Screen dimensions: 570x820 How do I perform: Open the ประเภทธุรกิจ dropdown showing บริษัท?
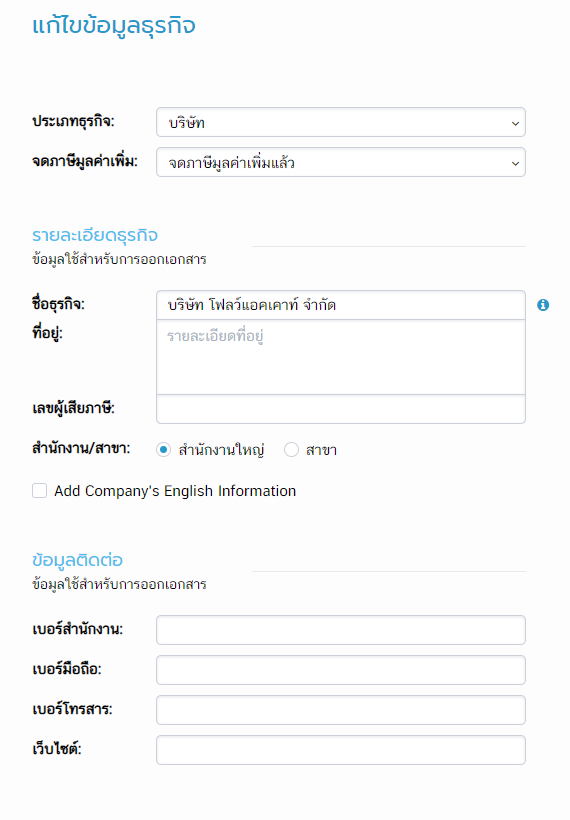[x=340, y=122]
